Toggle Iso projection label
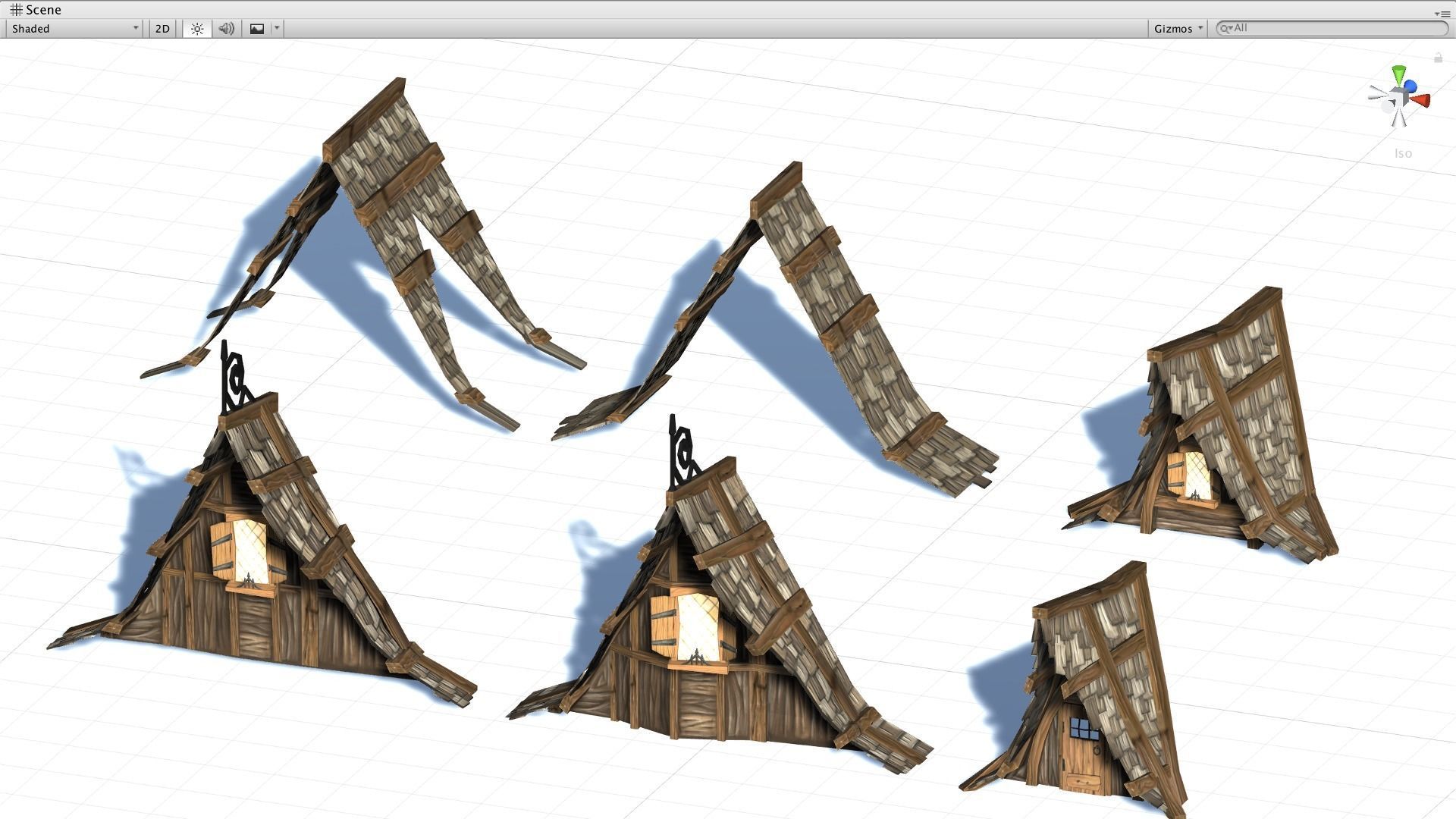The width and height of the screenshot is (1456, 819). [1403, 153]
